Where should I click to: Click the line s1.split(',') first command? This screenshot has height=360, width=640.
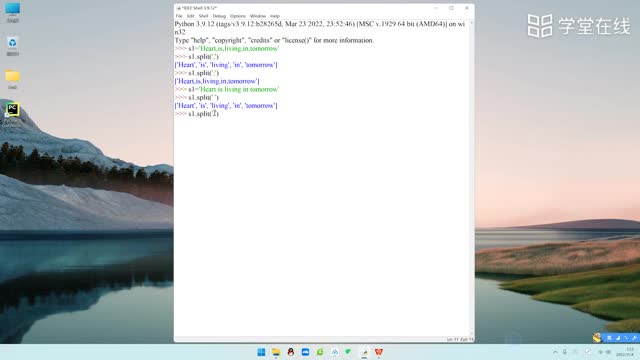[203, 56]
